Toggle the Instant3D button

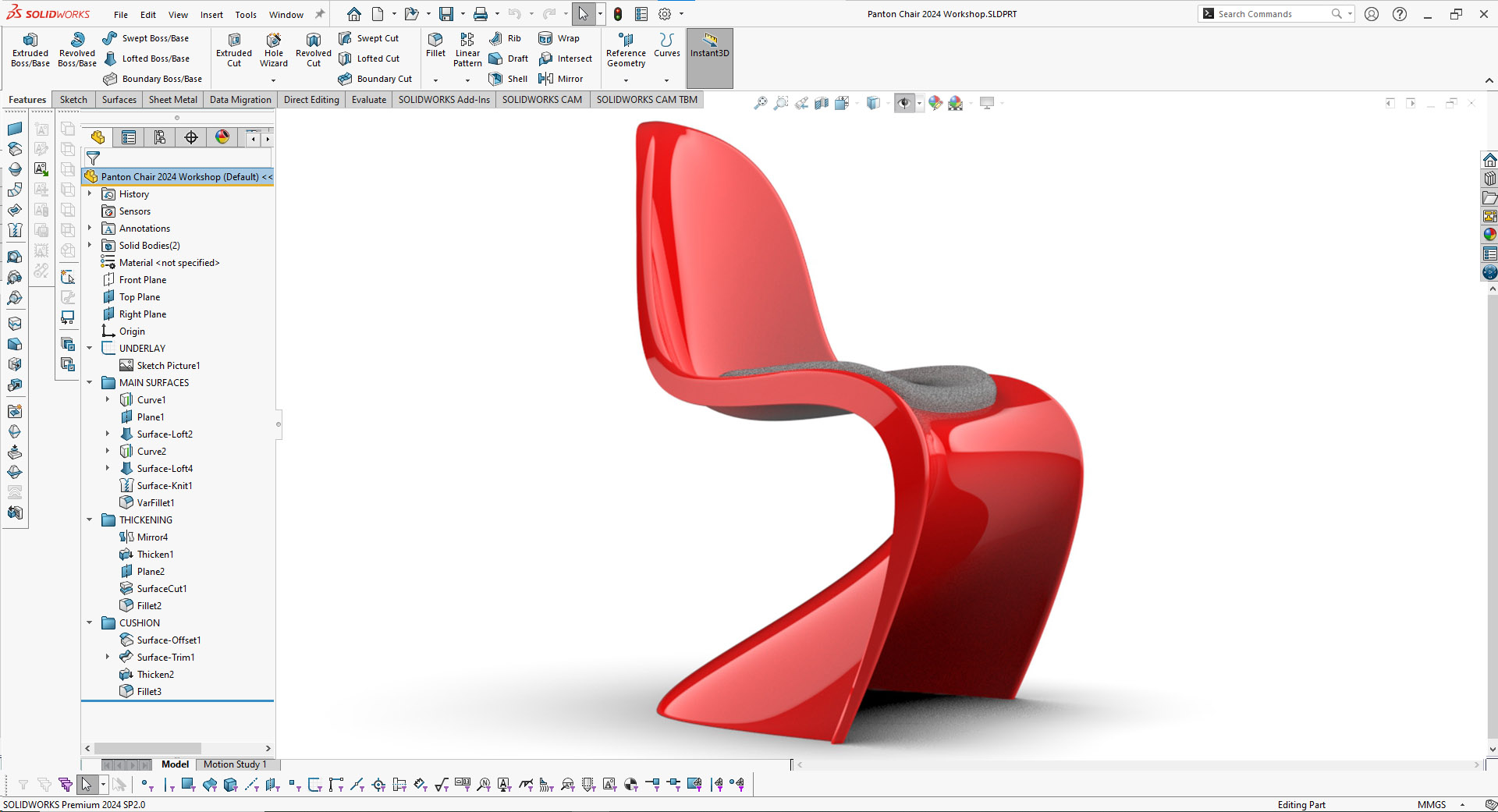(709, 59)
